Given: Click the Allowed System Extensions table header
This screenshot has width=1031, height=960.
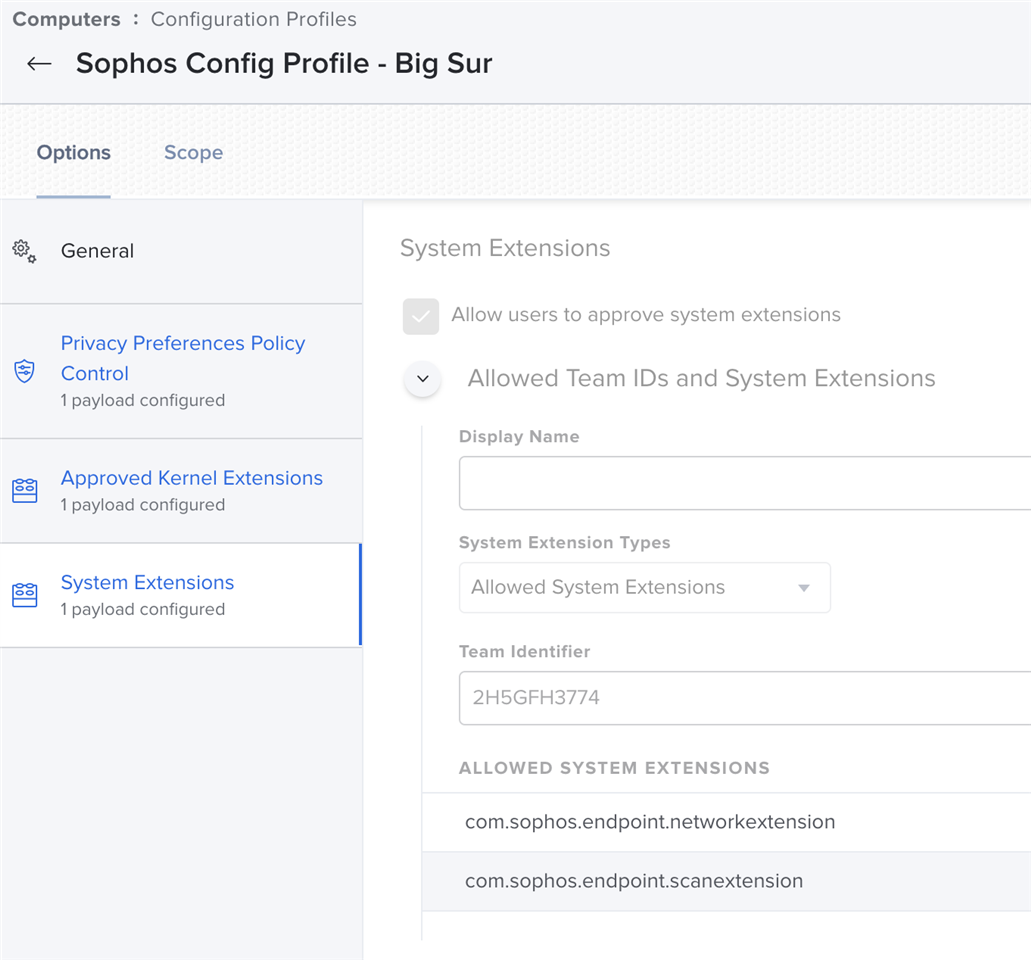Looking at the screenshot, I should tap(614, 768).
